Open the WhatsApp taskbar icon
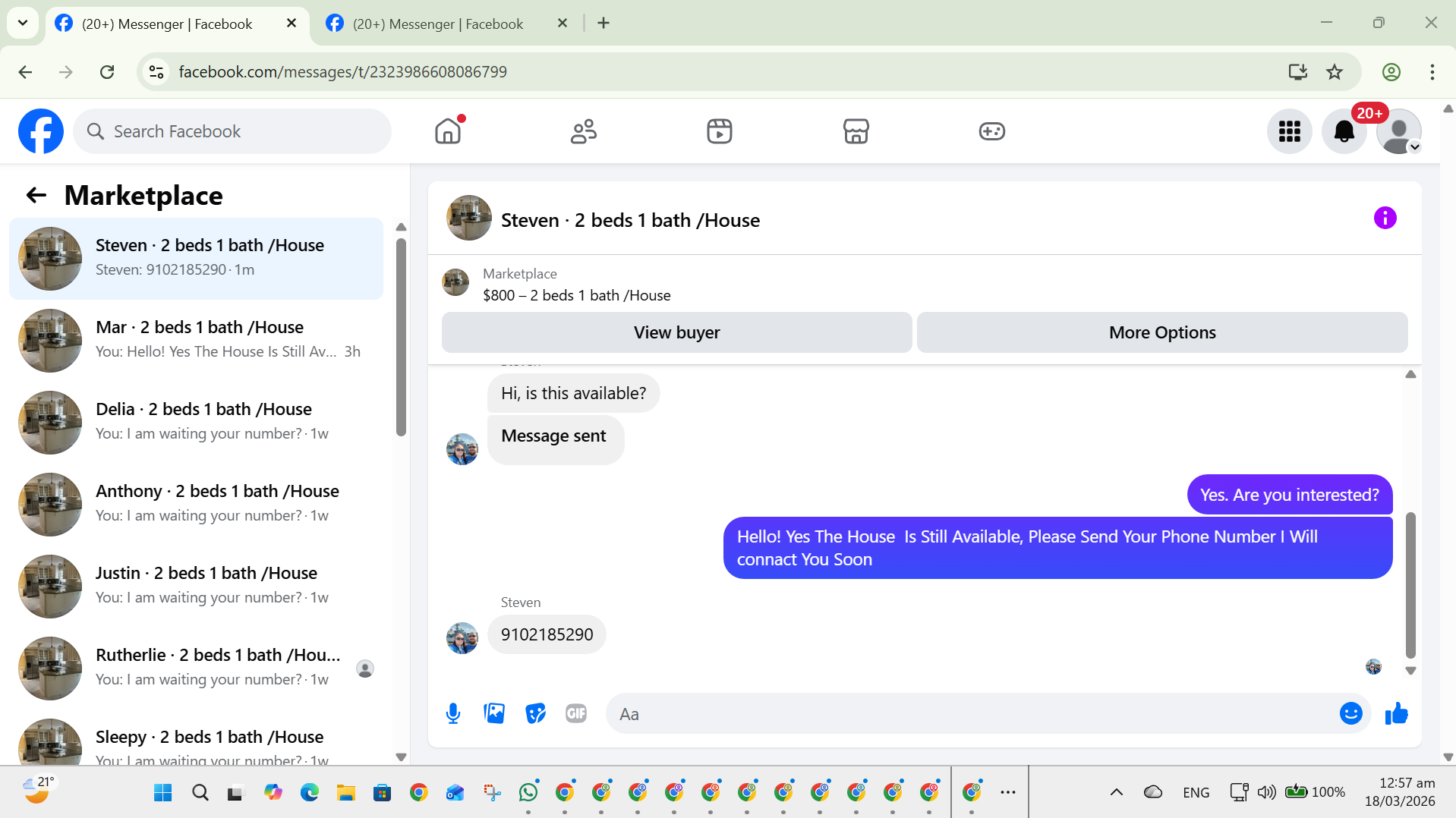1456x818 pixels. 528,793
